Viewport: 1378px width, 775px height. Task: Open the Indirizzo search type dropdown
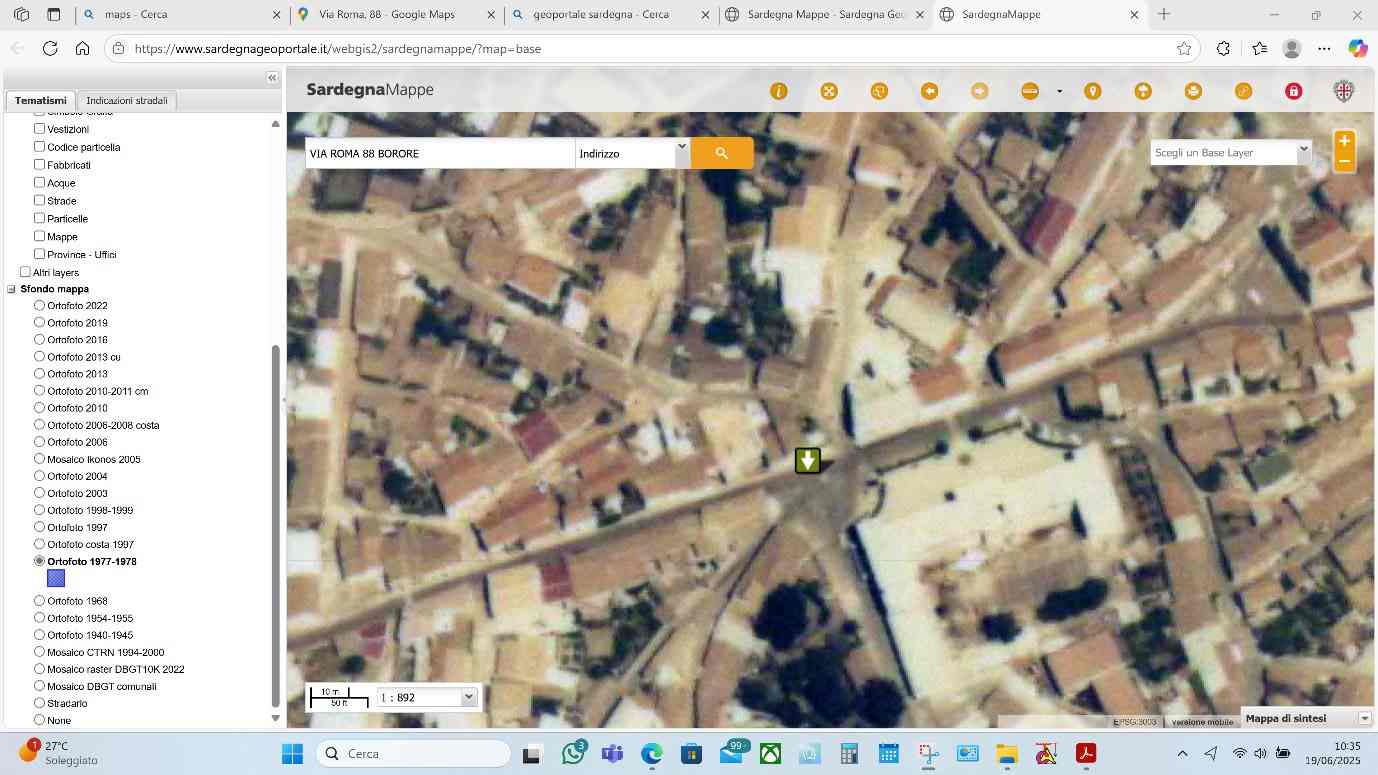coord(633,153)
